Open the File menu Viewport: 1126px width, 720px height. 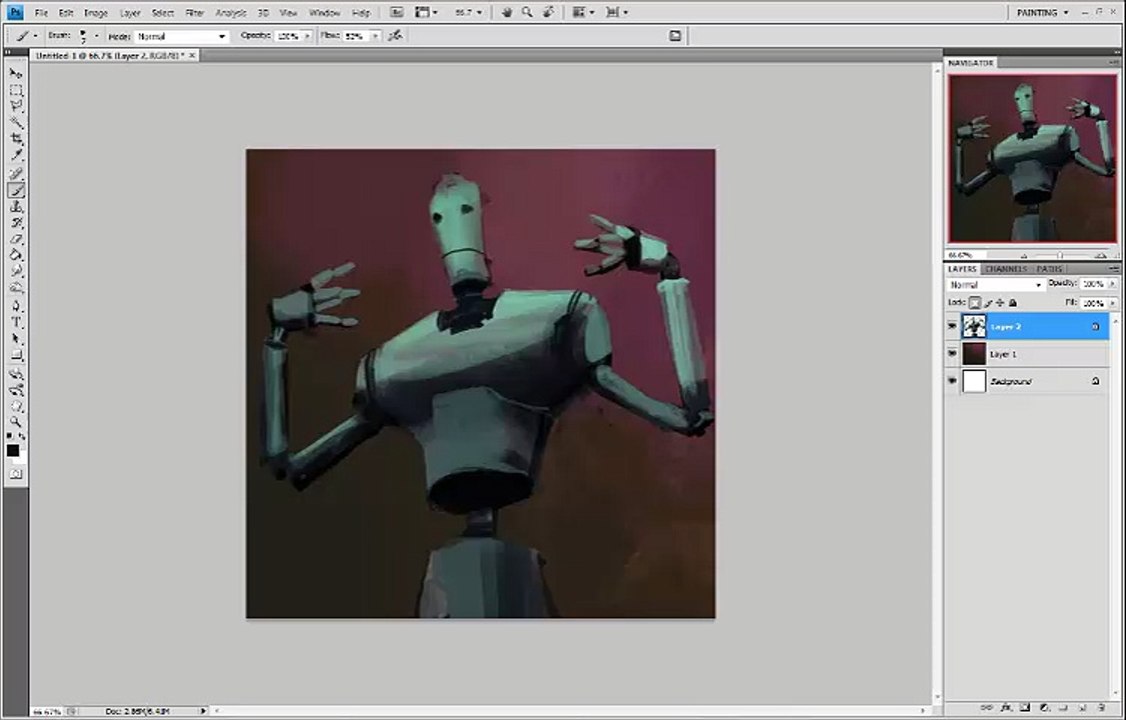coord(41,13)
